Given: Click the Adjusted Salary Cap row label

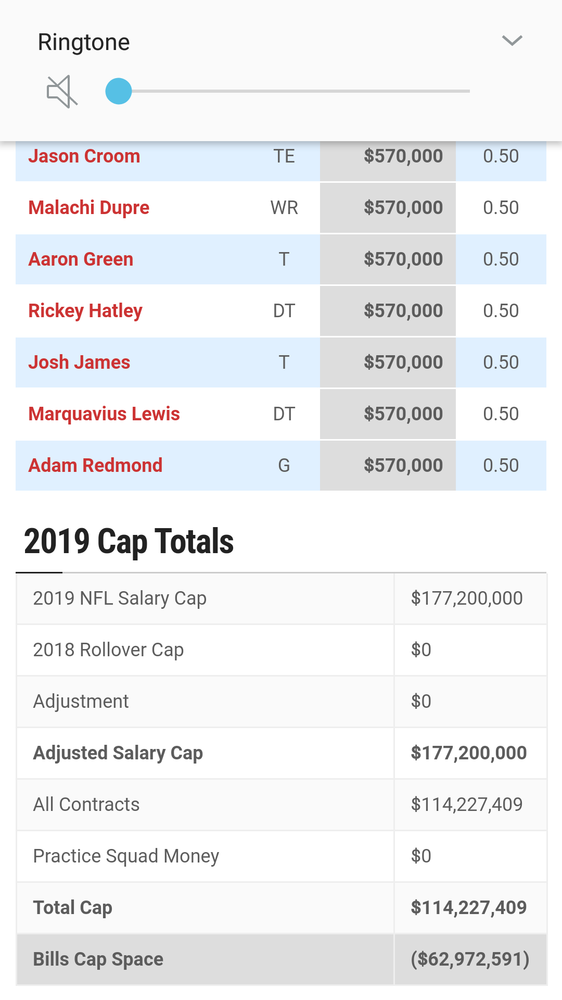Looking at the screenshot, I should tap(118, 753).
